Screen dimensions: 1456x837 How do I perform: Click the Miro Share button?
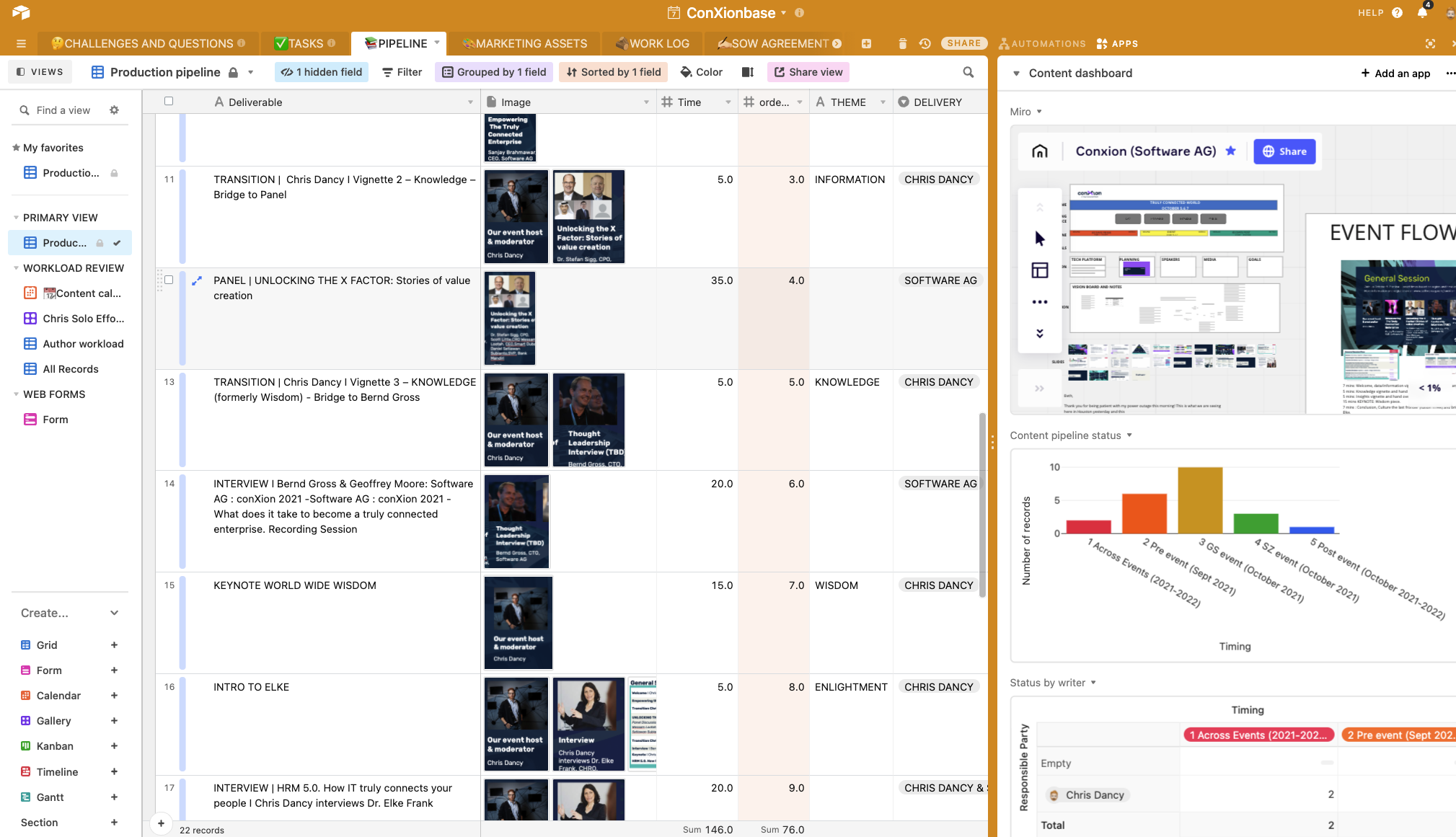1284,151
